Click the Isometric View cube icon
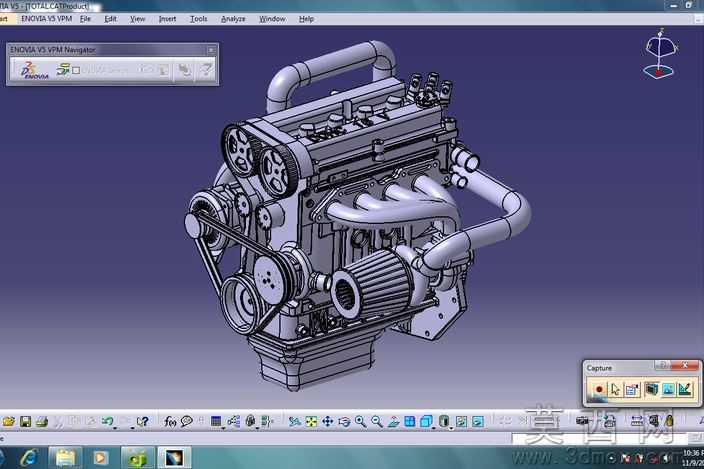 (426, 421)
